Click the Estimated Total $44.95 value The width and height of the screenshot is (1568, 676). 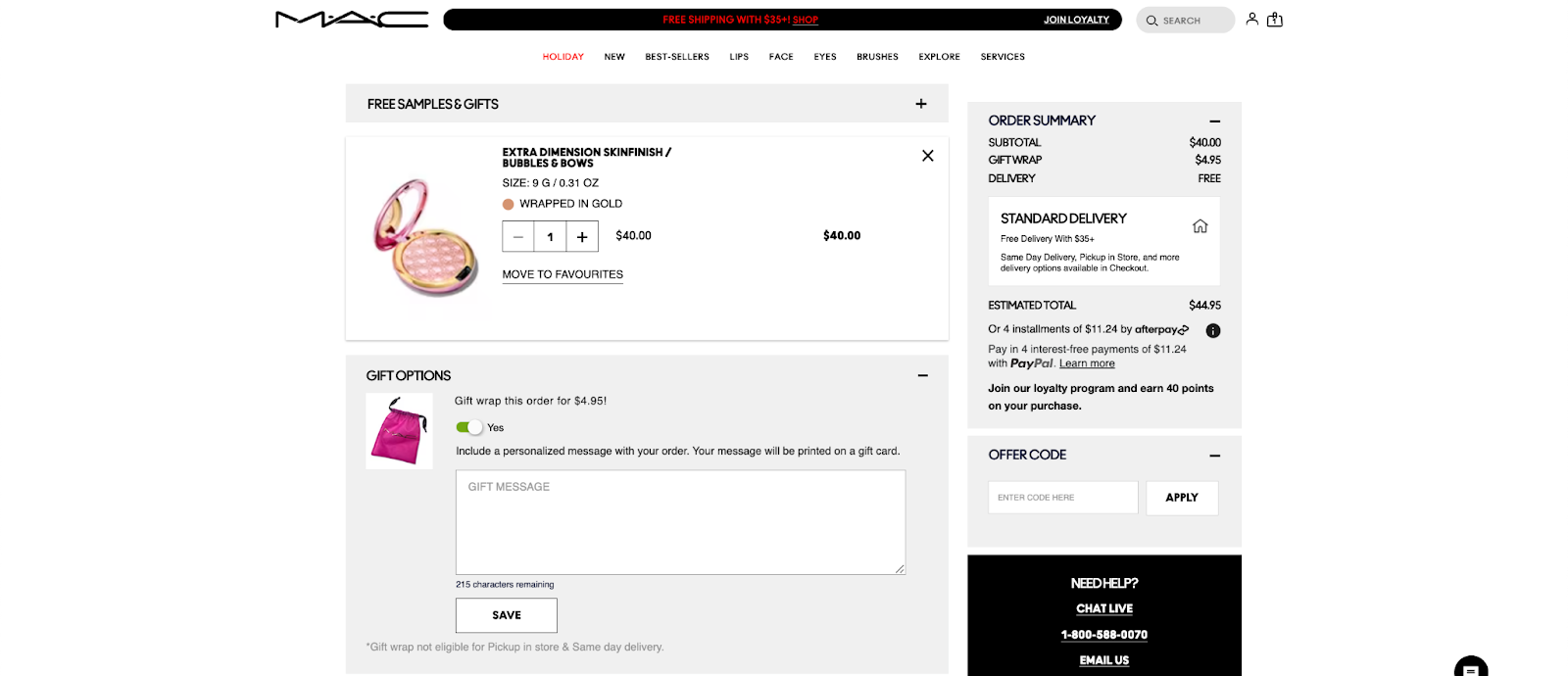click(1204, 306)
